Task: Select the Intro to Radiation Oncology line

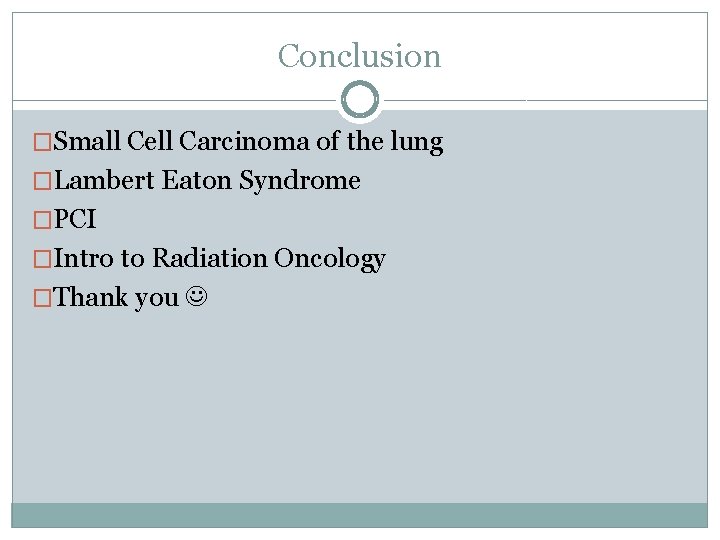Action: 219,259
